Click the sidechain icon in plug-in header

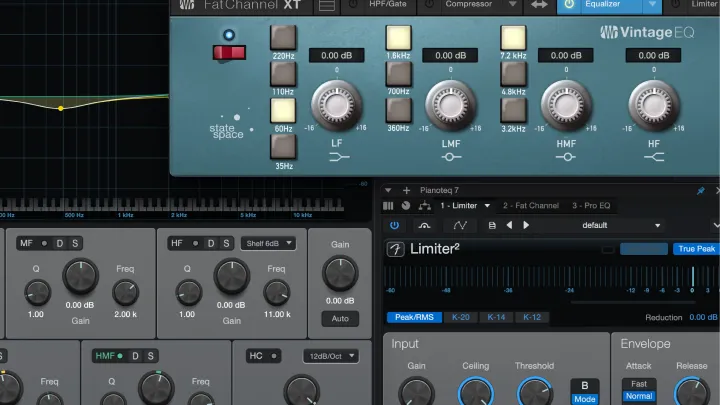tap(424, 225)
